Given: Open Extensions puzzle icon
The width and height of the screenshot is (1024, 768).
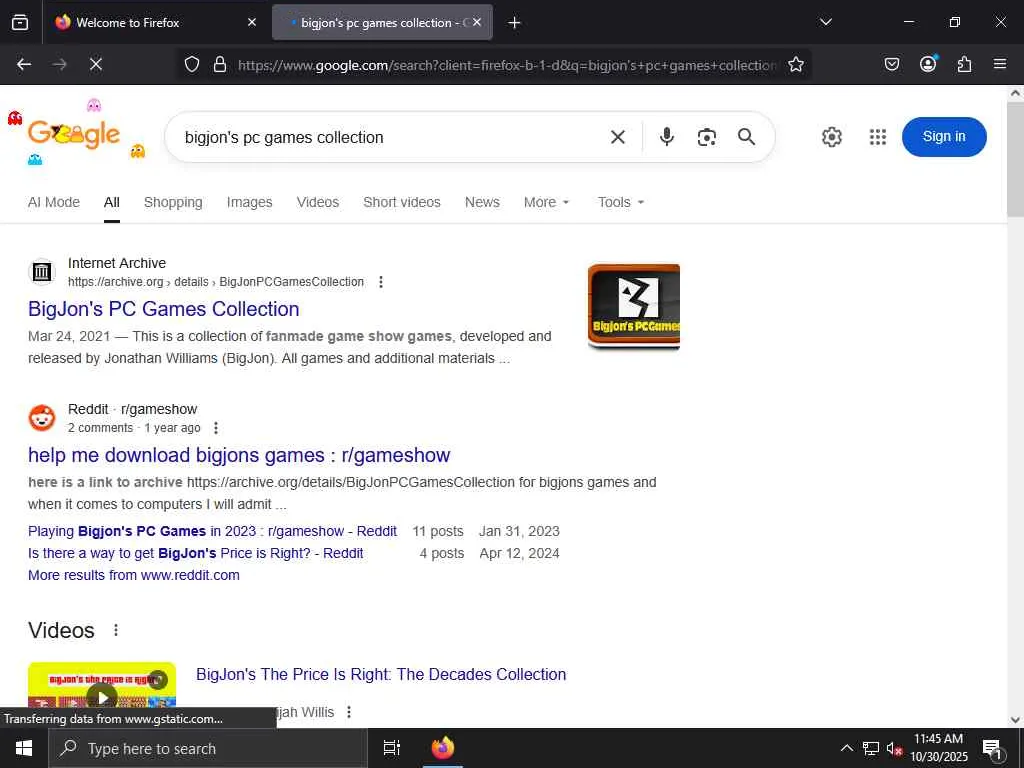Looking at the screenshot, I should click(964, 64).
